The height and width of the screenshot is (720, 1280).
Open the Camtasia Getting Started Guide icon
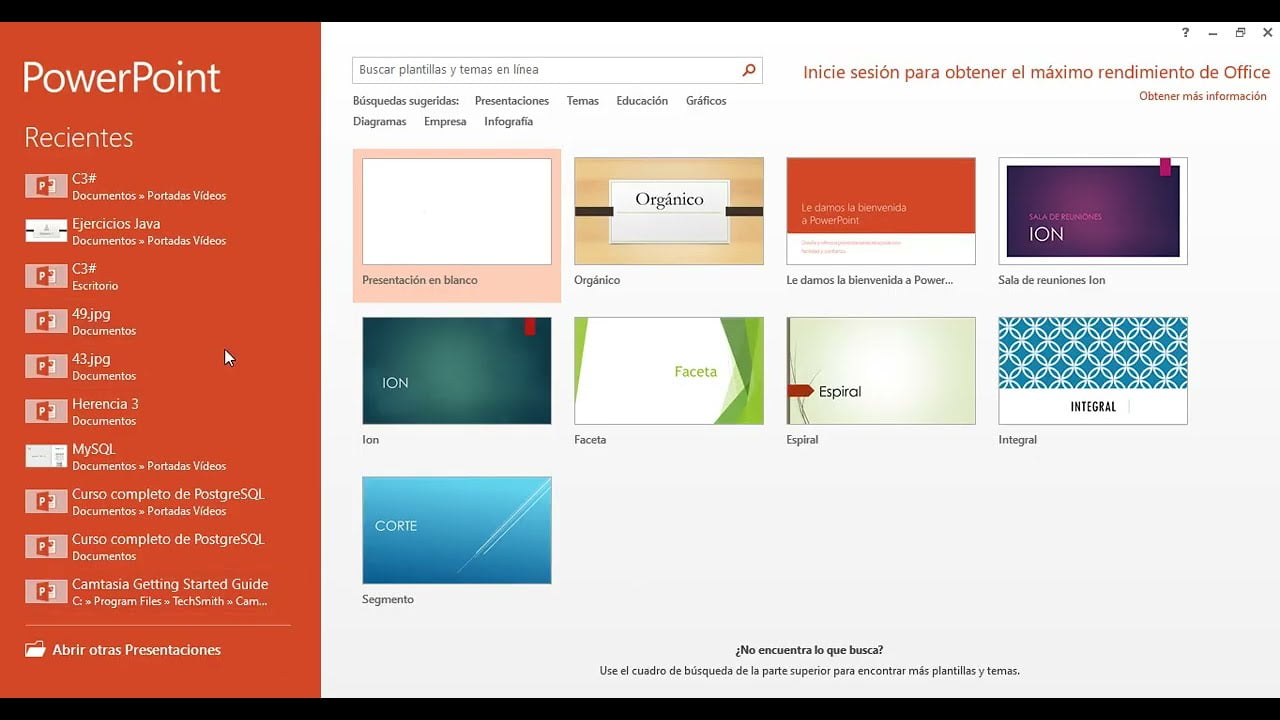click(46, 591)
